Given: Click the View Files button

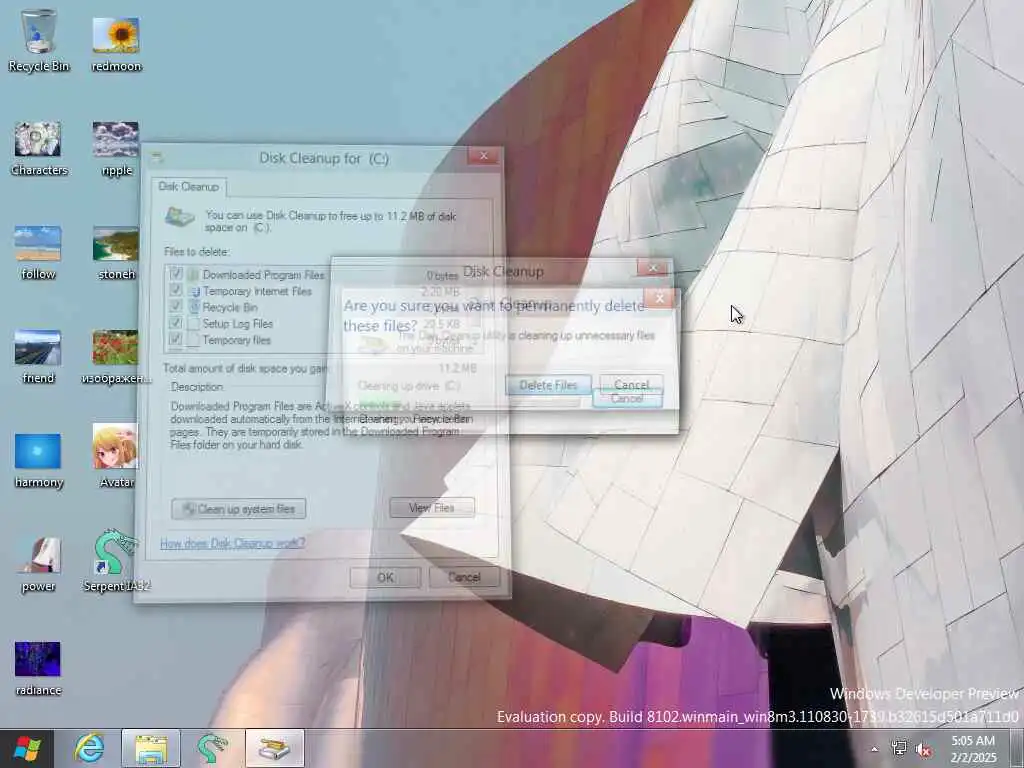Looking at the screenshot, I should 432,507.
